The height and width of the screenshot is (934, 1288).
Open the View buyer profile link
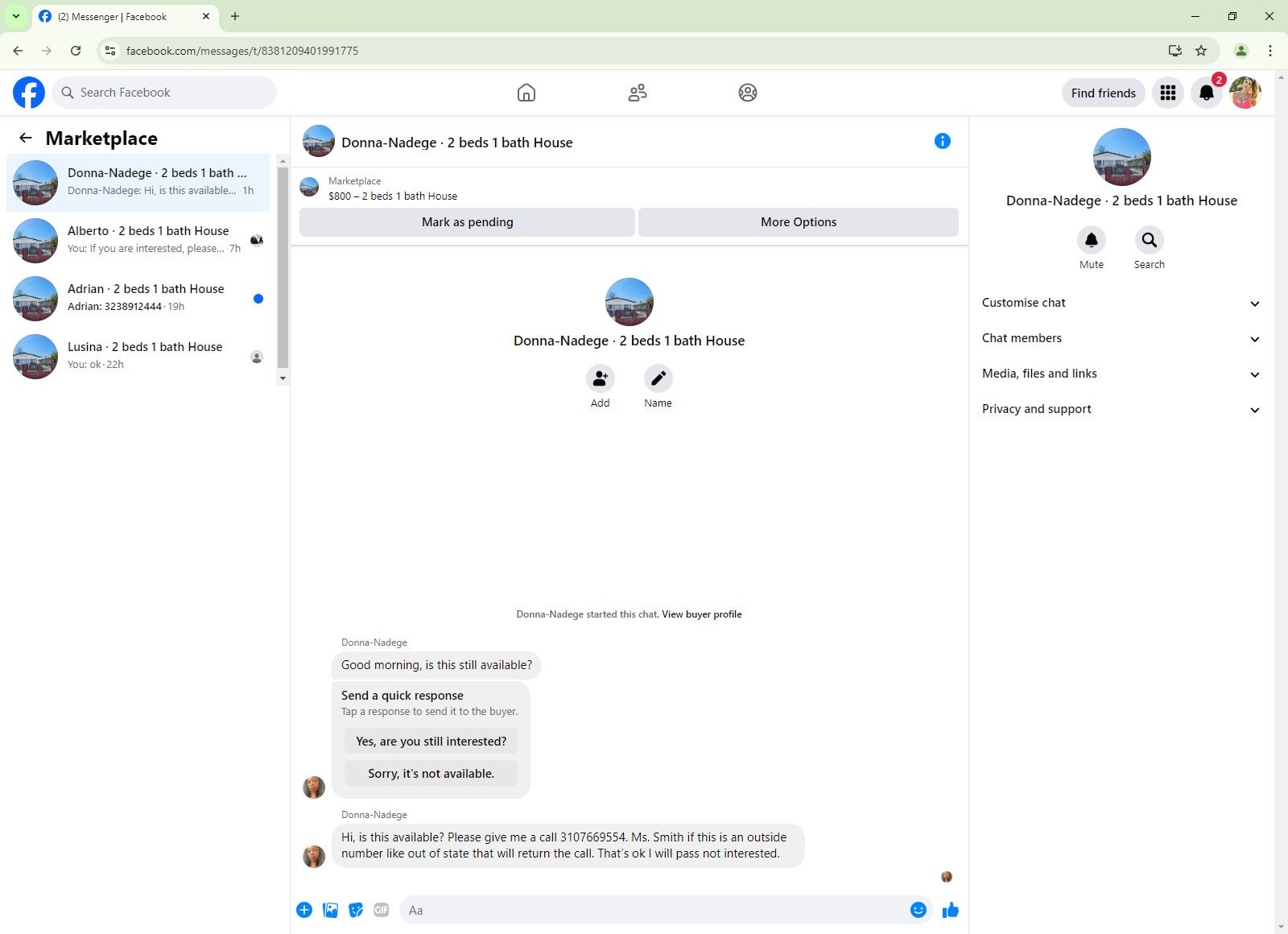point(702,614)
